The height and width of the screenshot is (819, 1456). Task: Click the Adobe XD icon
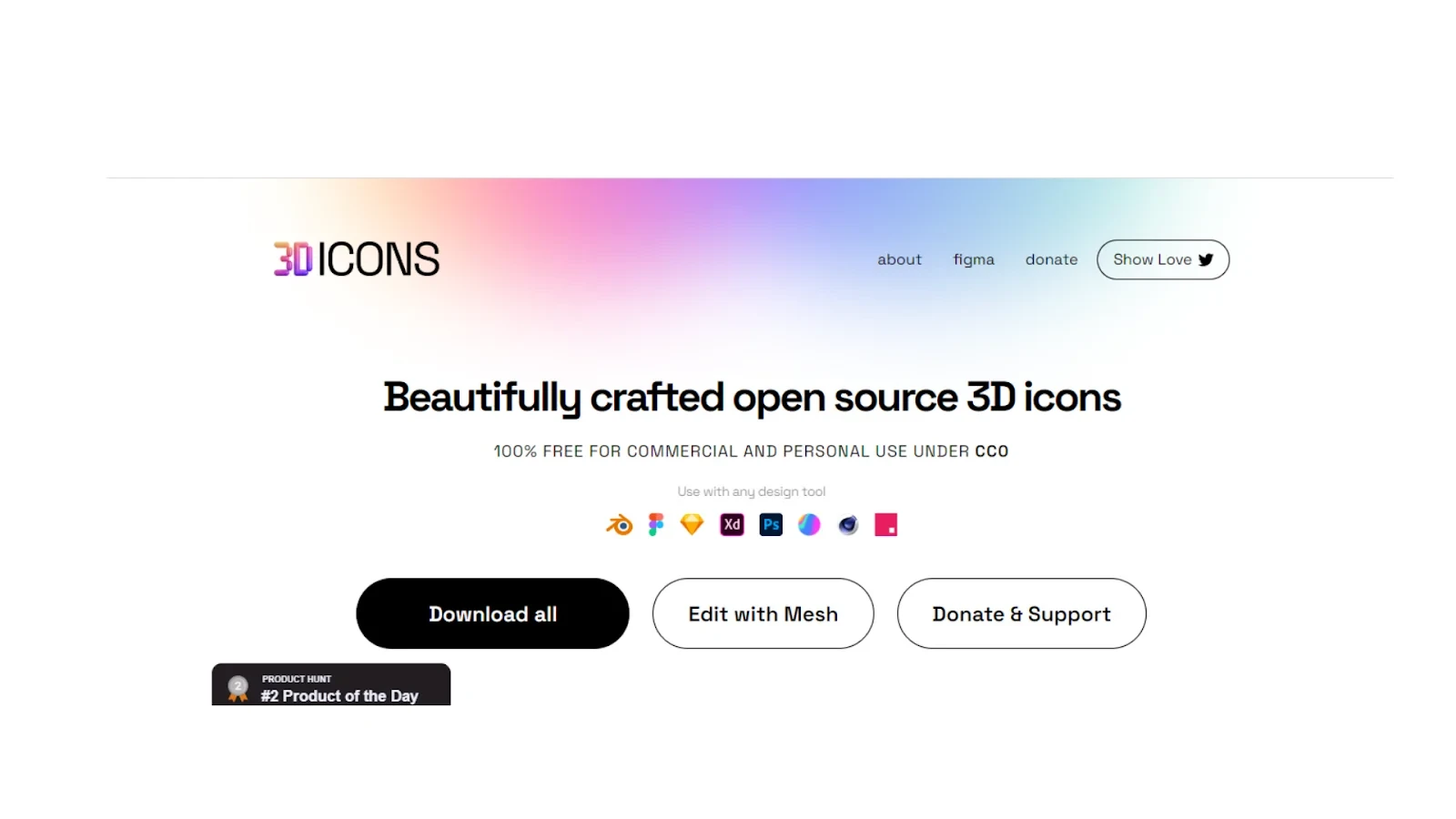(732, 525)
